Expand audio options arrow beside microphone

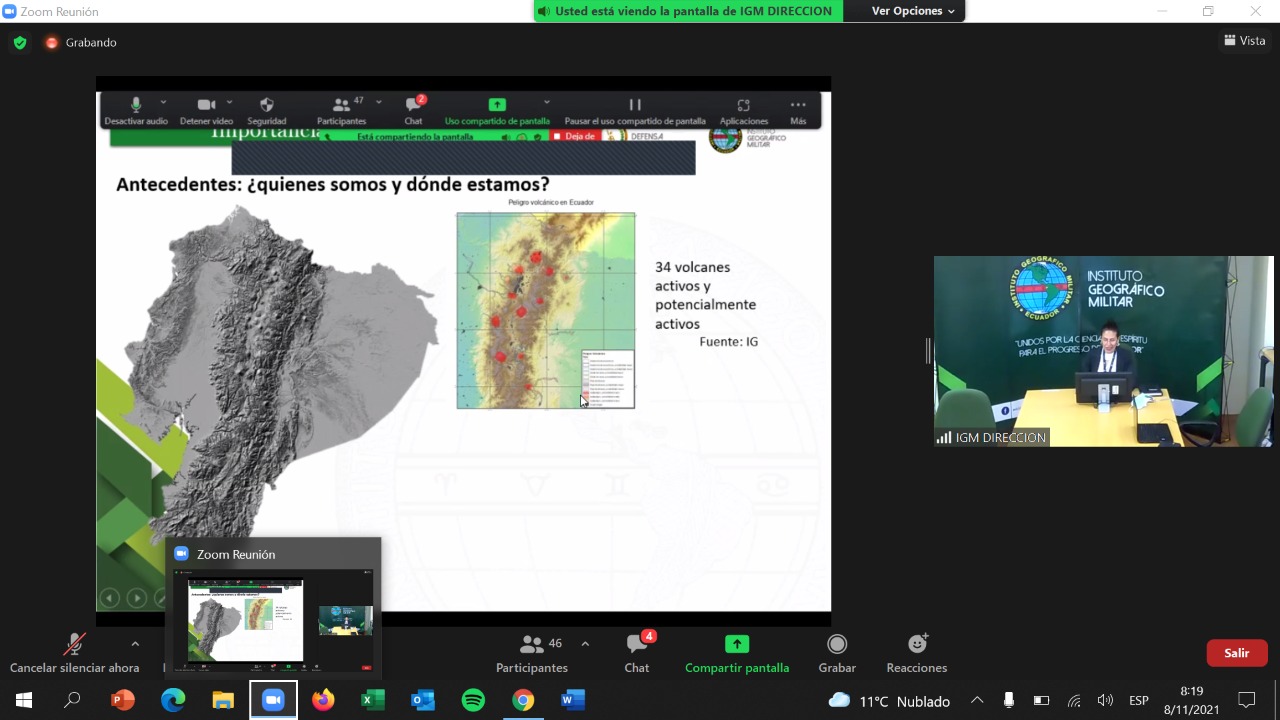[x=135, y=644]
